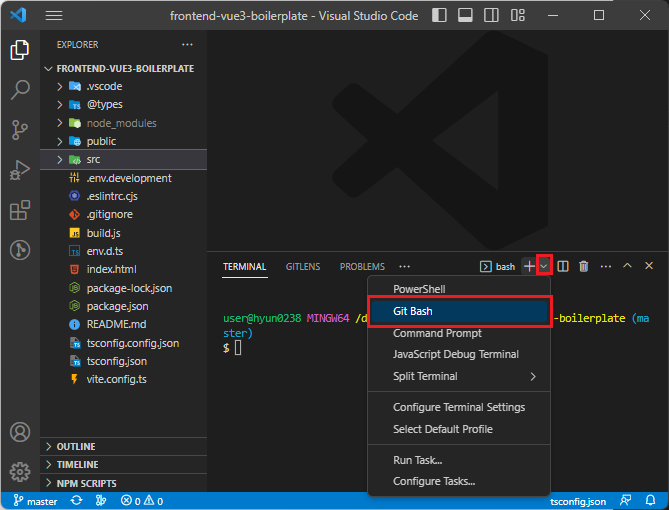Screen dimensions: 669x510
Task: Expand the node_modules folder
Action: click(x=124, y=123)
